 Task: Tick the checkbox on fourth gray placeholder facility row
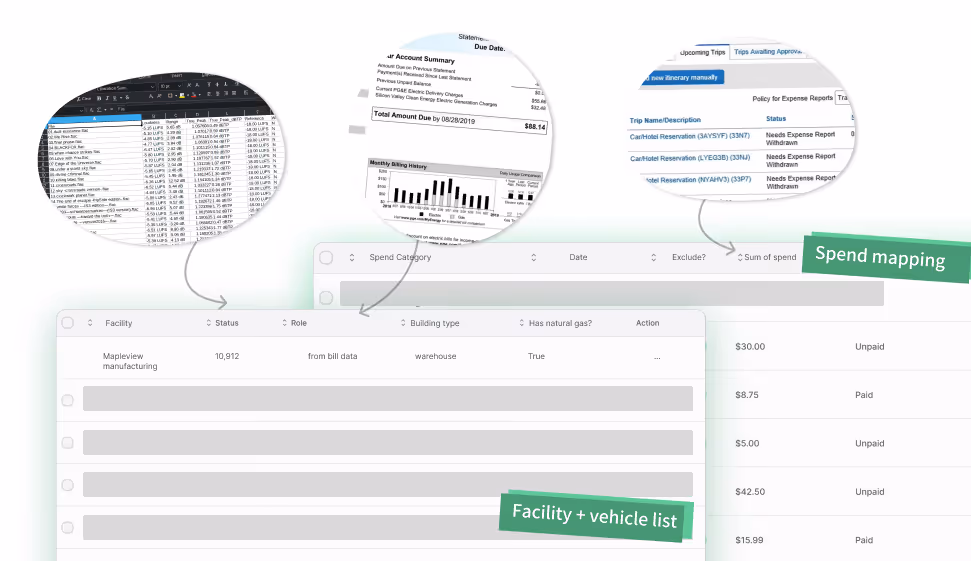point(67,528)
